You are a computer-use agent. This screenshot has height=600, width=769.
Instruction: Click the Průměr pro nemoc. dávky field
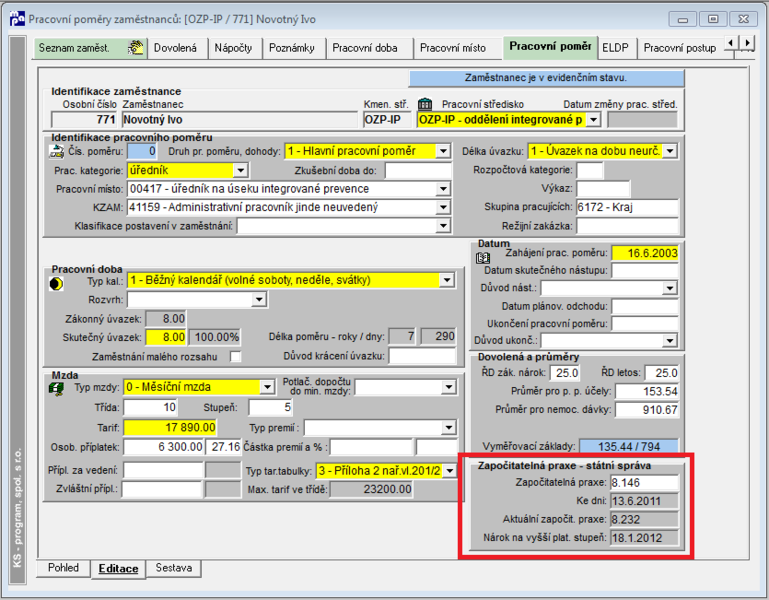pos(647,410)
